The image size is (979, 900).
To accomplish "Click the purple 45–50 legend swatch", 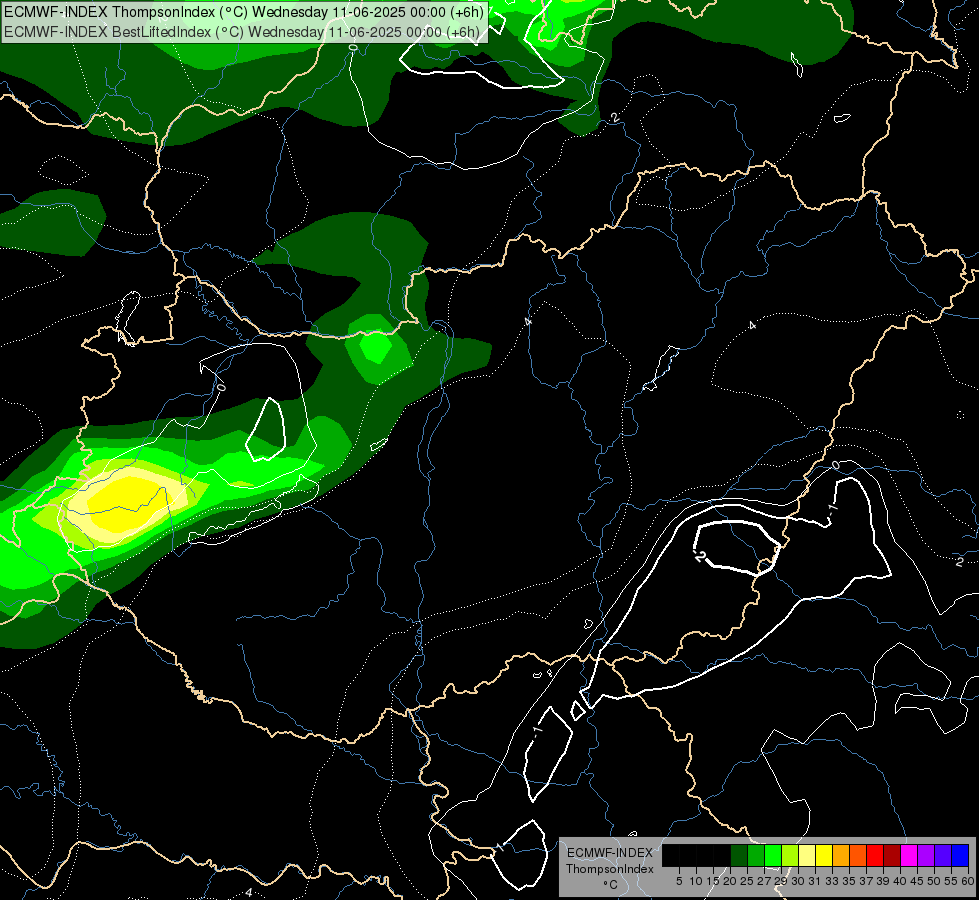I will [926, 855].
